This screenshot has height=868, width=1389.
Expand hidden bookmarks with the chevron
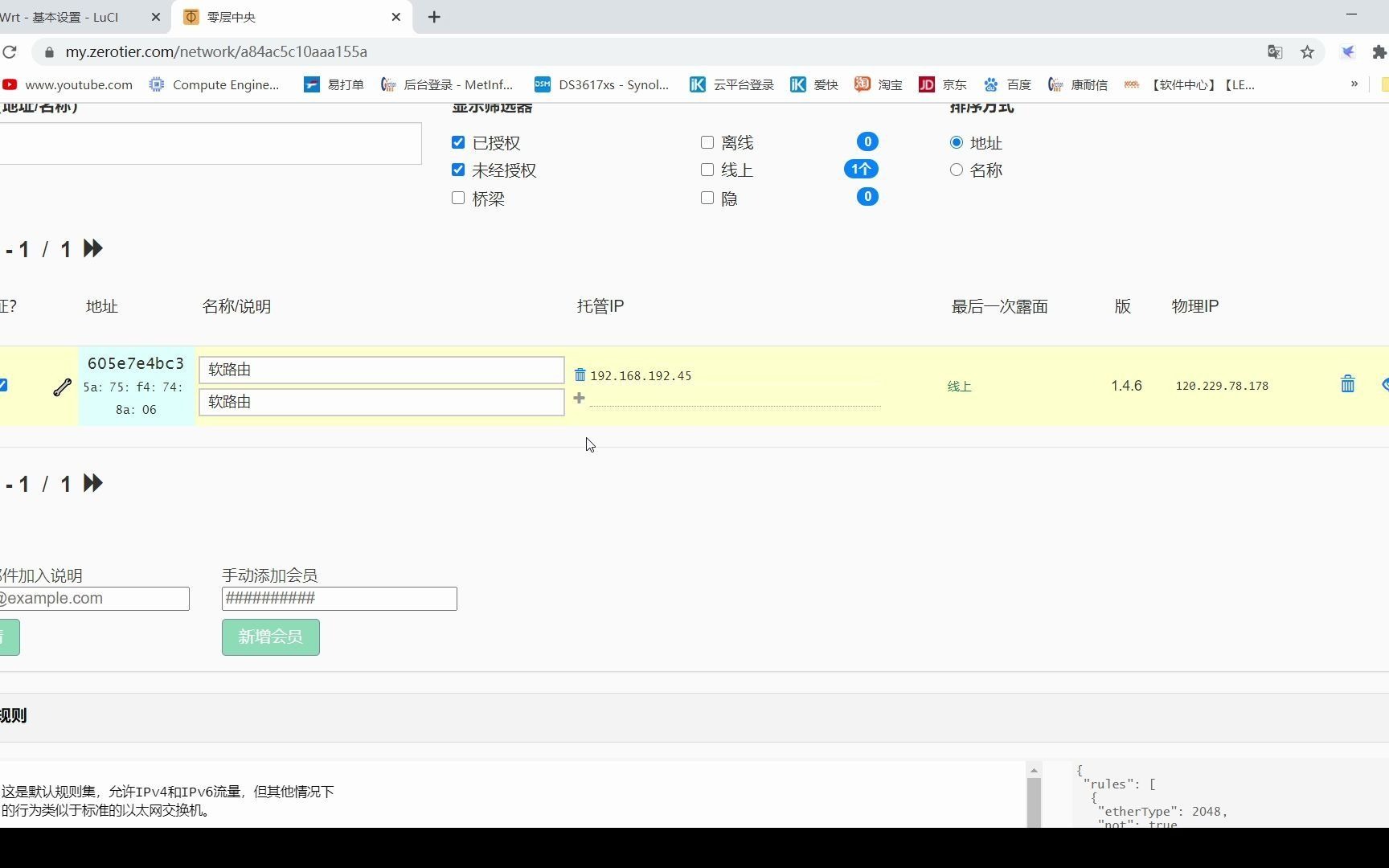point(1354,84)
